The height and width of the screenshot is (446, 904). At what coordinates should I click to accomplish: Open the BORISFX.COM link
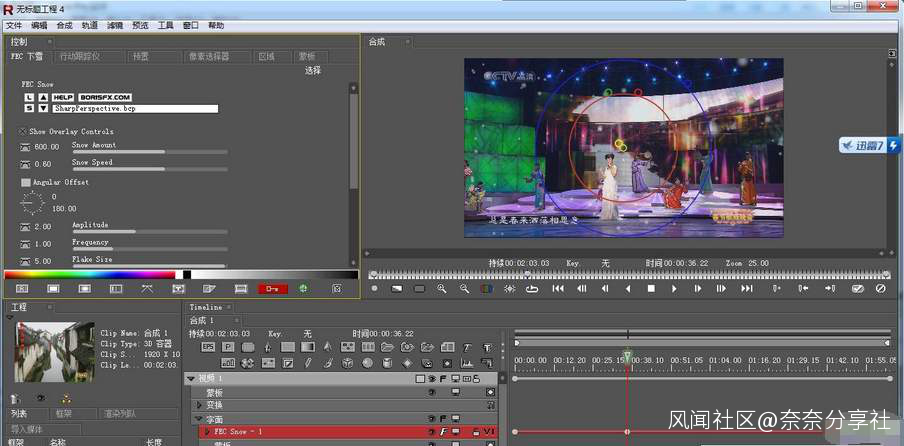click(104, 97)
